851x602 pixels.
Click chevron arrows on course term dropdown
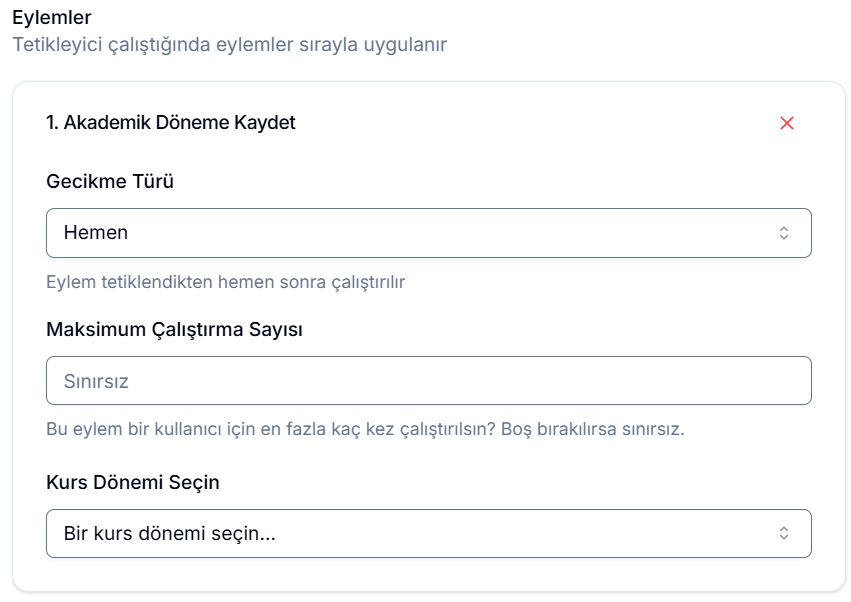click(x=784, y=533)
